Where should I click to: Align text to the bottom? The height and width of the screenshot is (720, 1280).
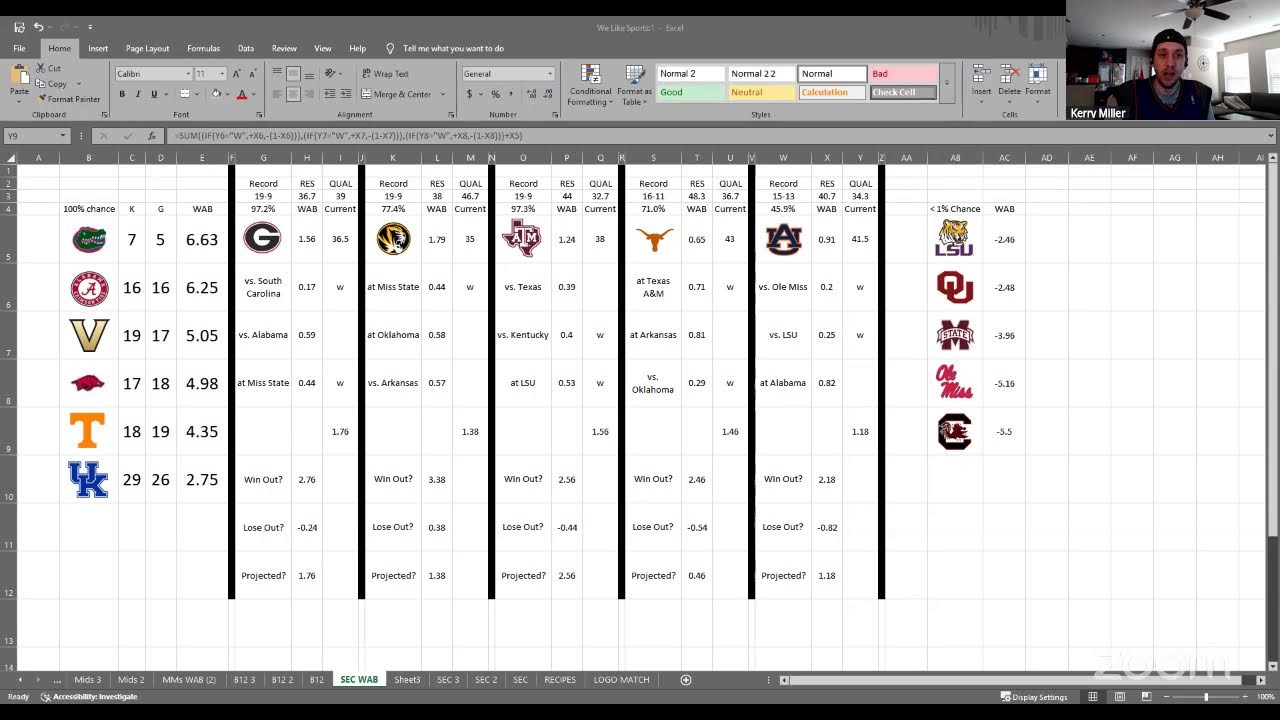(x=309, y=74)
